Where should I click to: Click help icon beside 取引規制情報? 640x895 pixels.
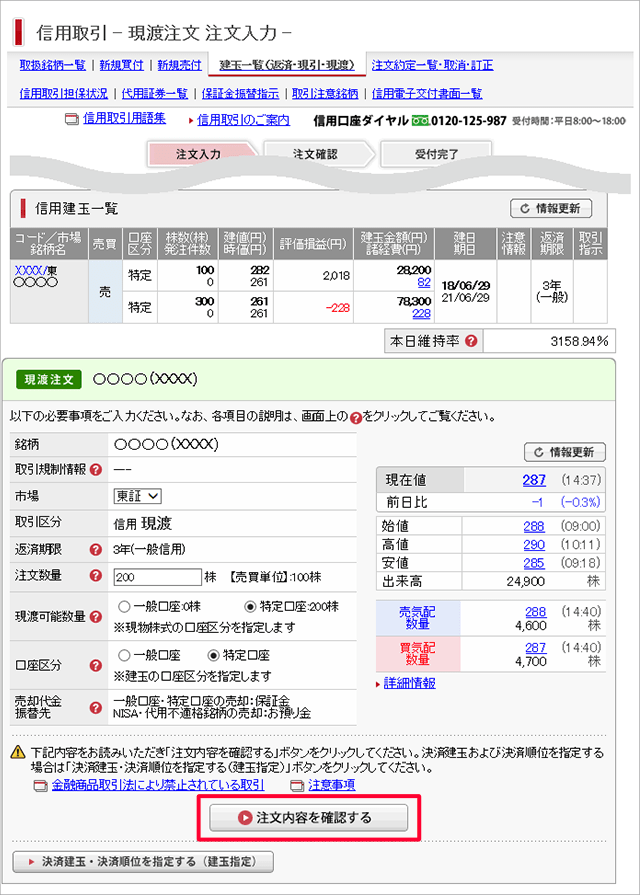[96, 469]
